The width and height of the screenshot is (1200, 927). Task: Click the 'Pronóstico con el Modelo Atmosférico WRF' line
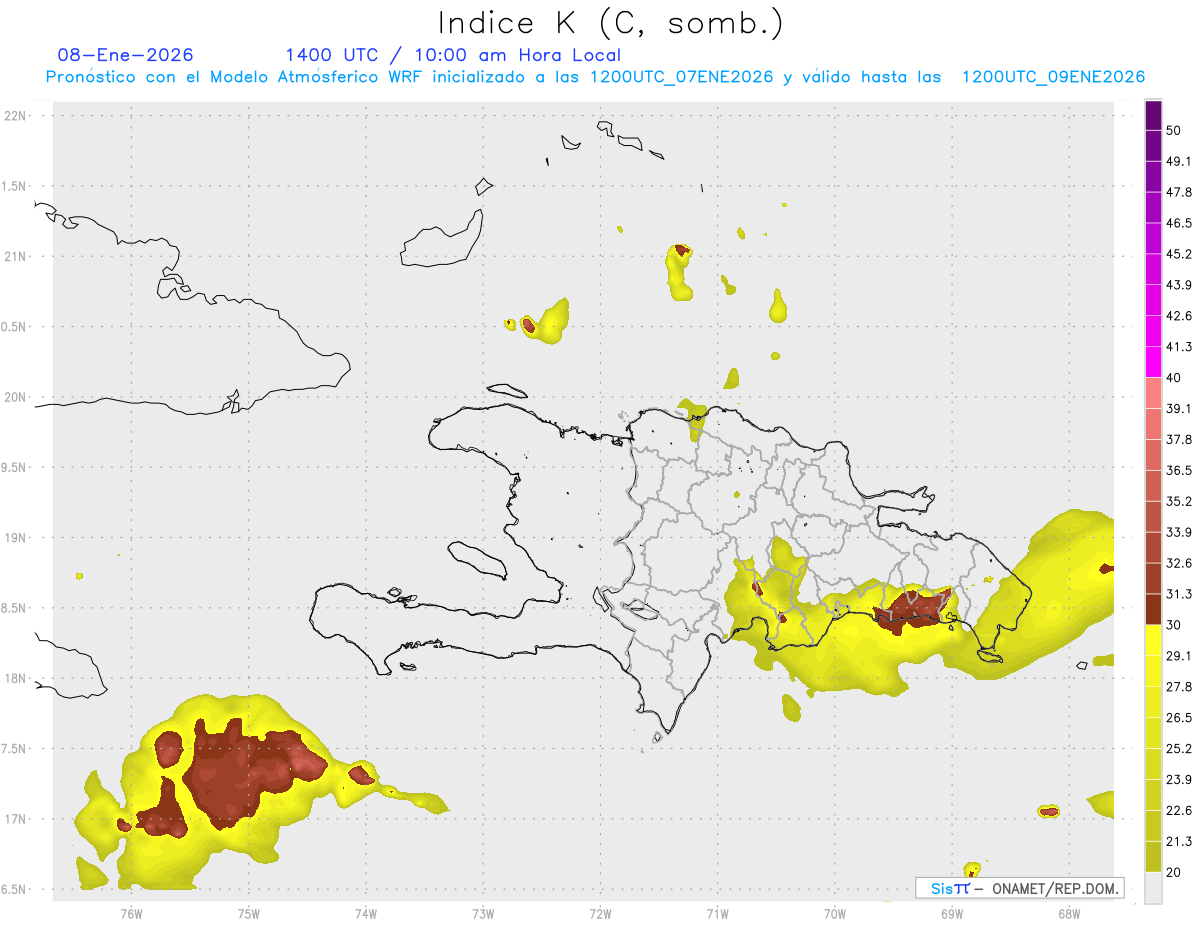[594, 77]
